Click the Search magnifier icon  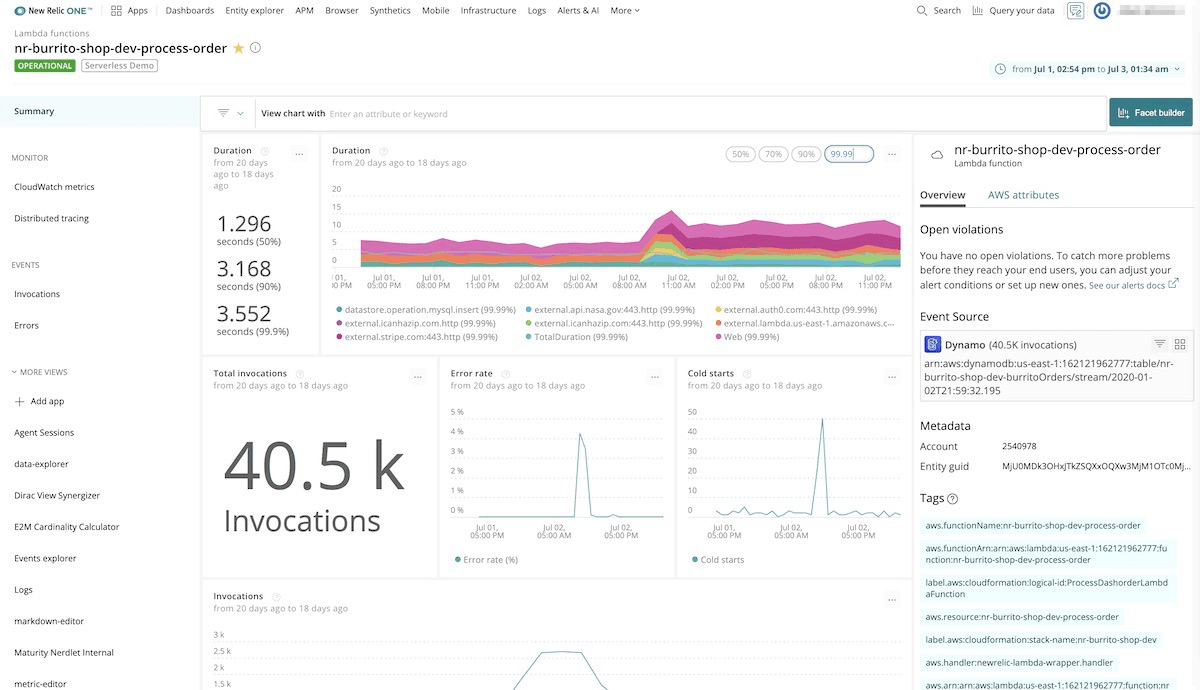[x=922, y=10]
